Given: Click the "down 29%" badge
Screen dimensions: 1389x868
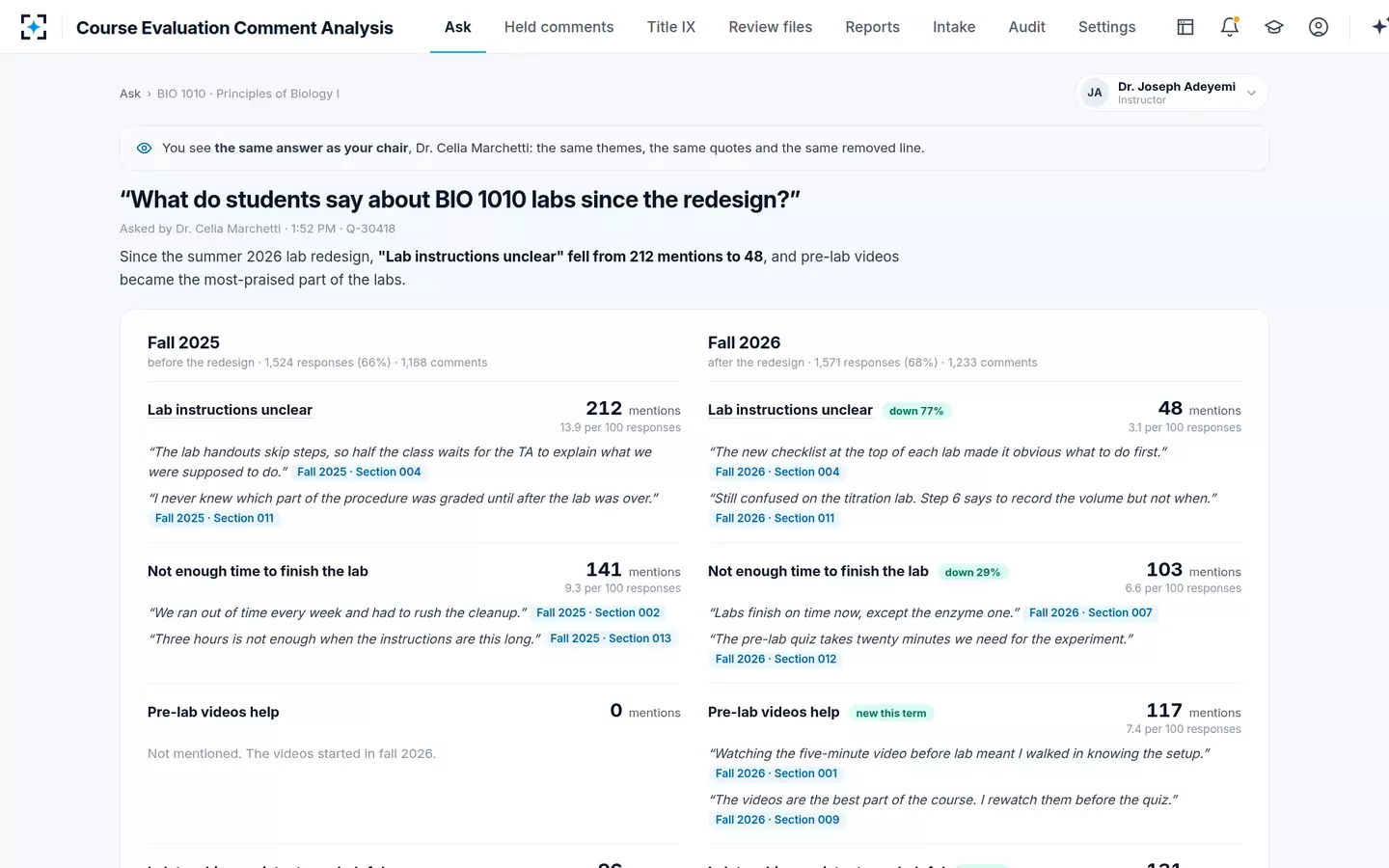Looking at the screenshot, I should [x=972, y=572].
